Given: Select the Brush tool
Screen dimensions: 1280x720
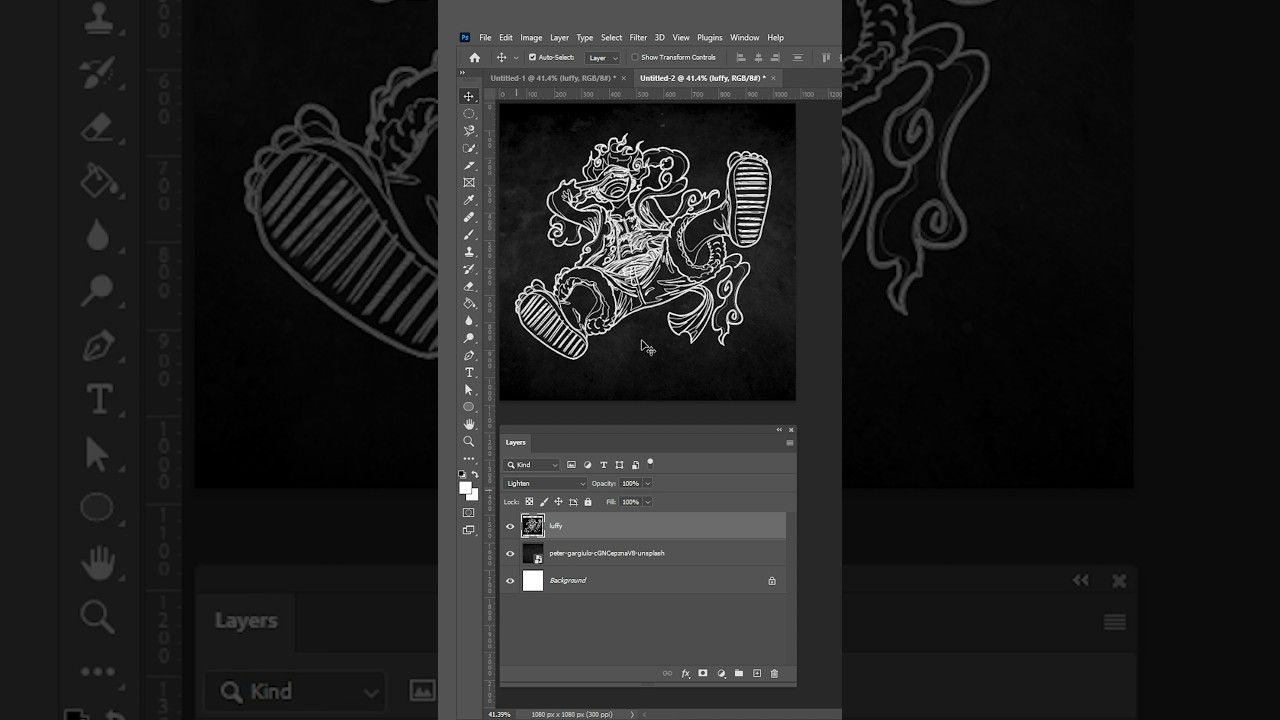Looking at the screenshot, I should coord(469,234).
